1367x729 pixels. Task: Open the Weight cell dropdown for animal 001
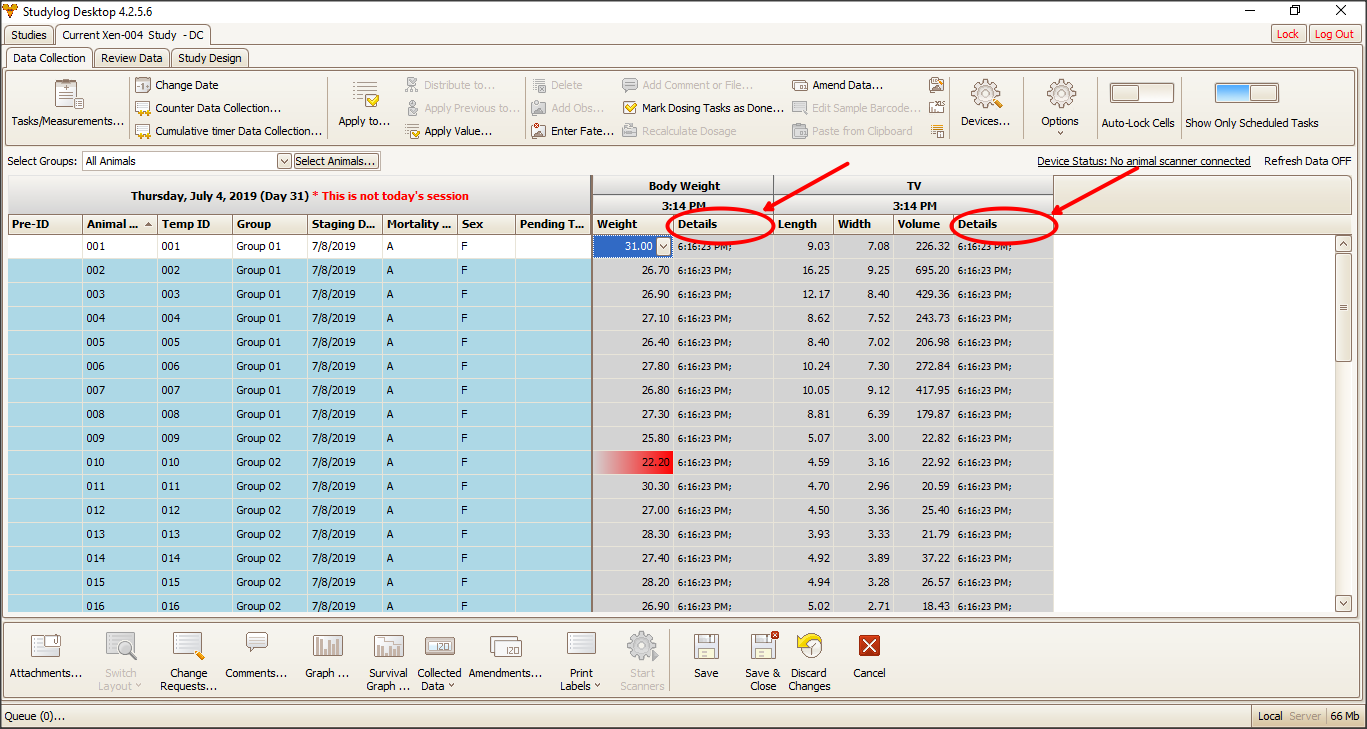(663, 246)
